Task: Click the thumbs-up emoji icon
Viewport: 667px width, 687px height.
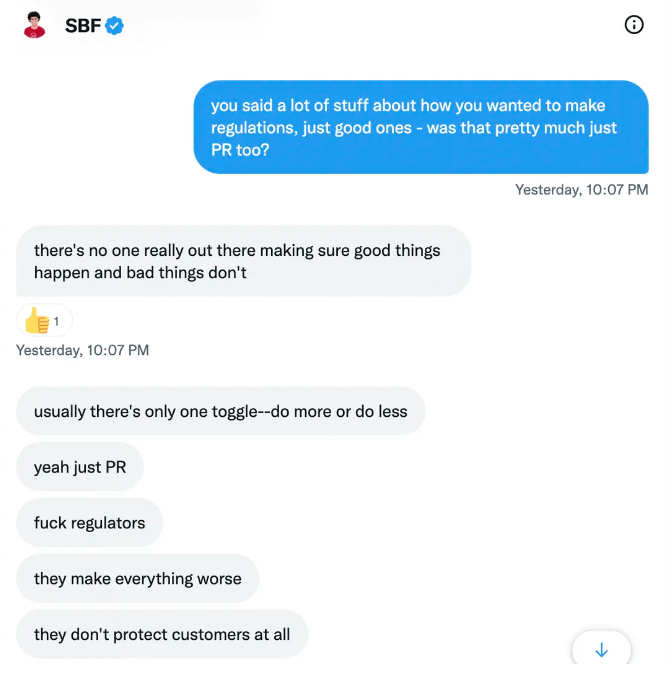Action: [37, 321]
